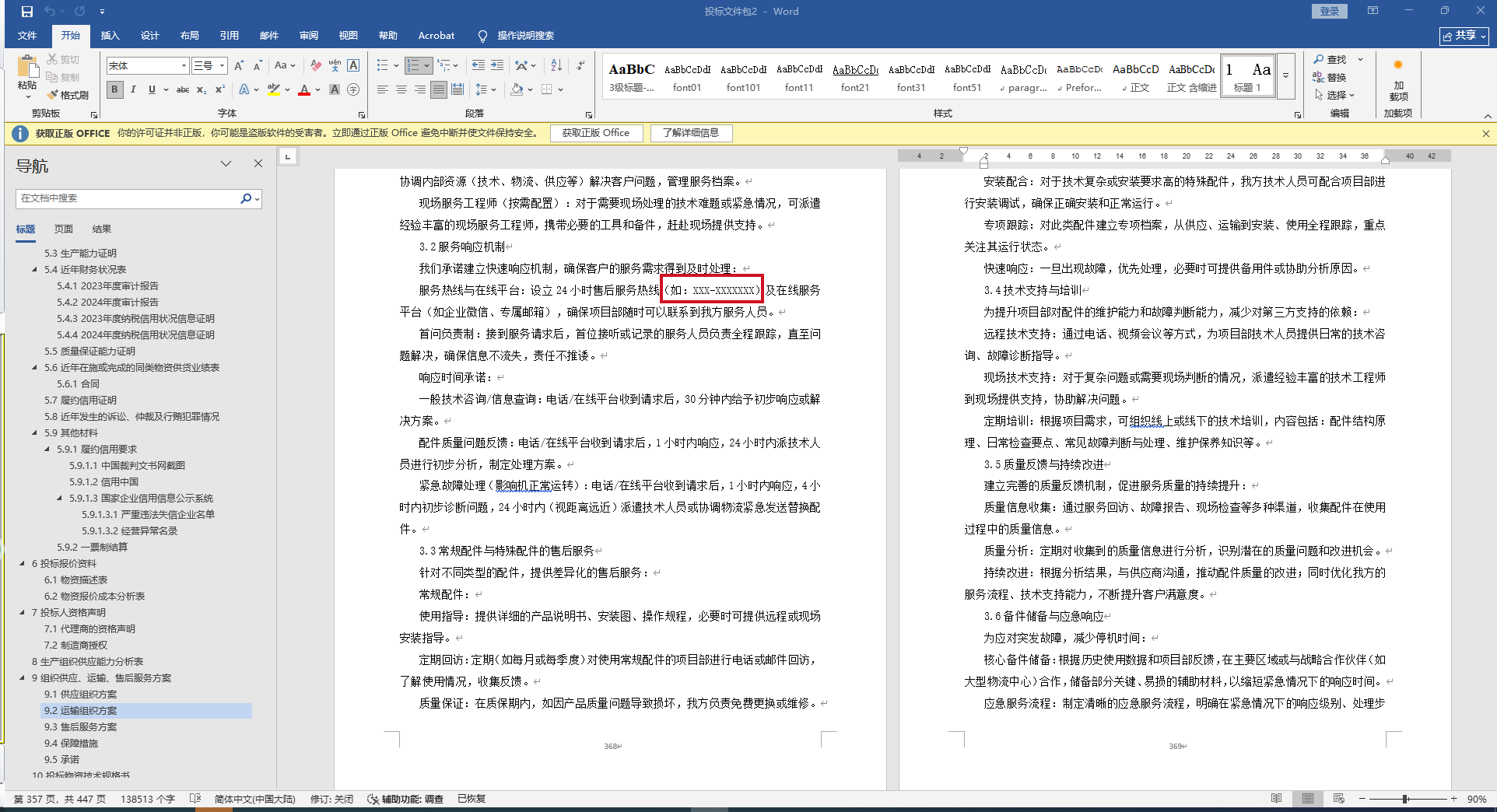Click the enclosed character icon
Viewport: 1497px width, 812px height.
tap(353, 89)
